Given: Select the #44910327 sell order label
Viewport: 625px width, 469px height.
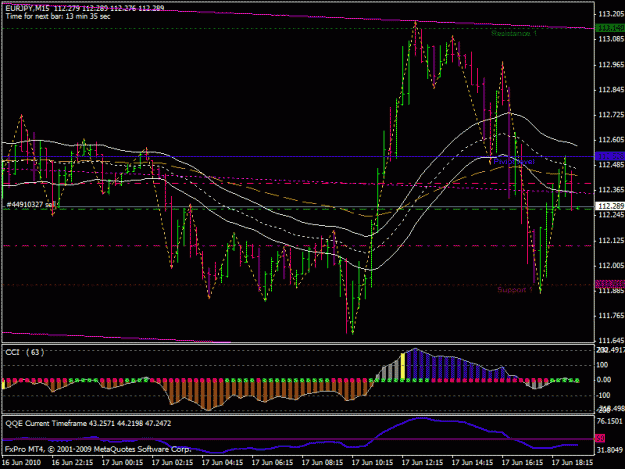Looking at the screenshot, I should point(31,204).
